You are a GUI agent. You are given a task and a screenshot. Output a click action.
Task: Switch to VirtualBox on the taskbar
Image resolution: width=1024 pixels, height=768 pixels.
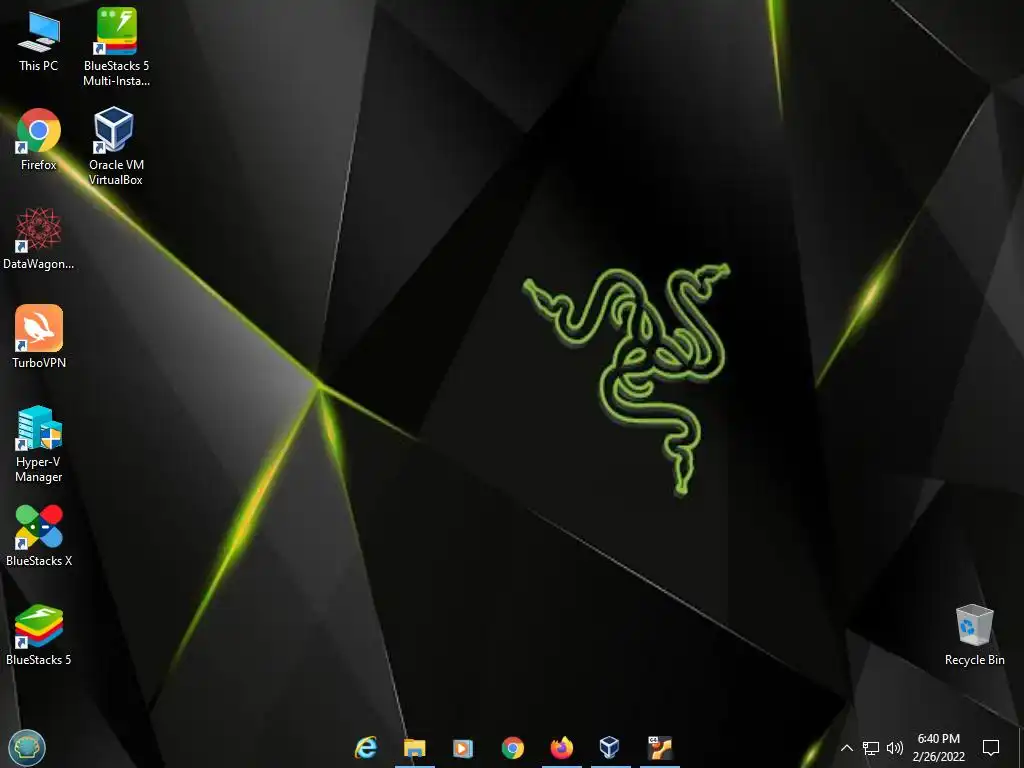point(610,748)
